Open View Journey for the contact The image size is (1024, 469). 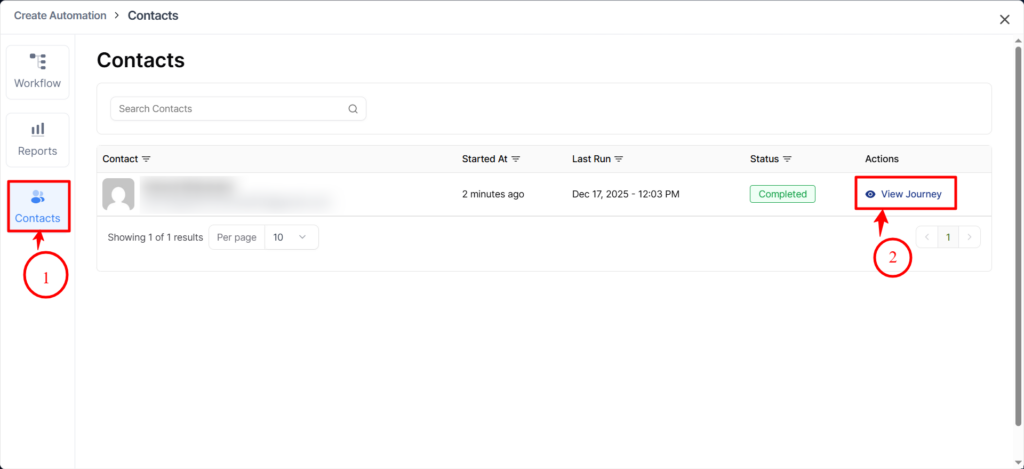point(904,194)
